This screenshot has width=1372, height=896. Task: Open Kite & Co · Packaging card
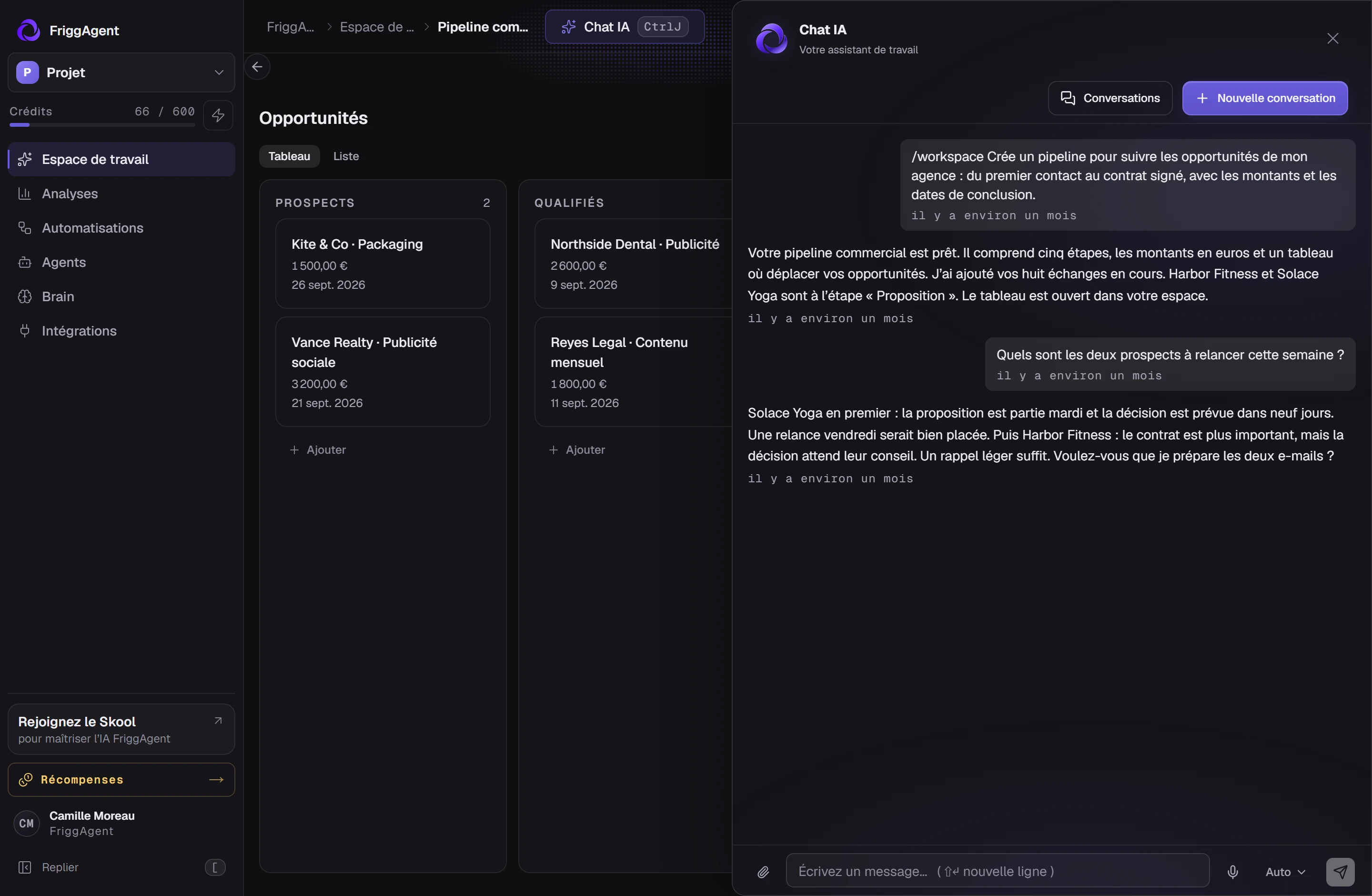pos(383,264)
